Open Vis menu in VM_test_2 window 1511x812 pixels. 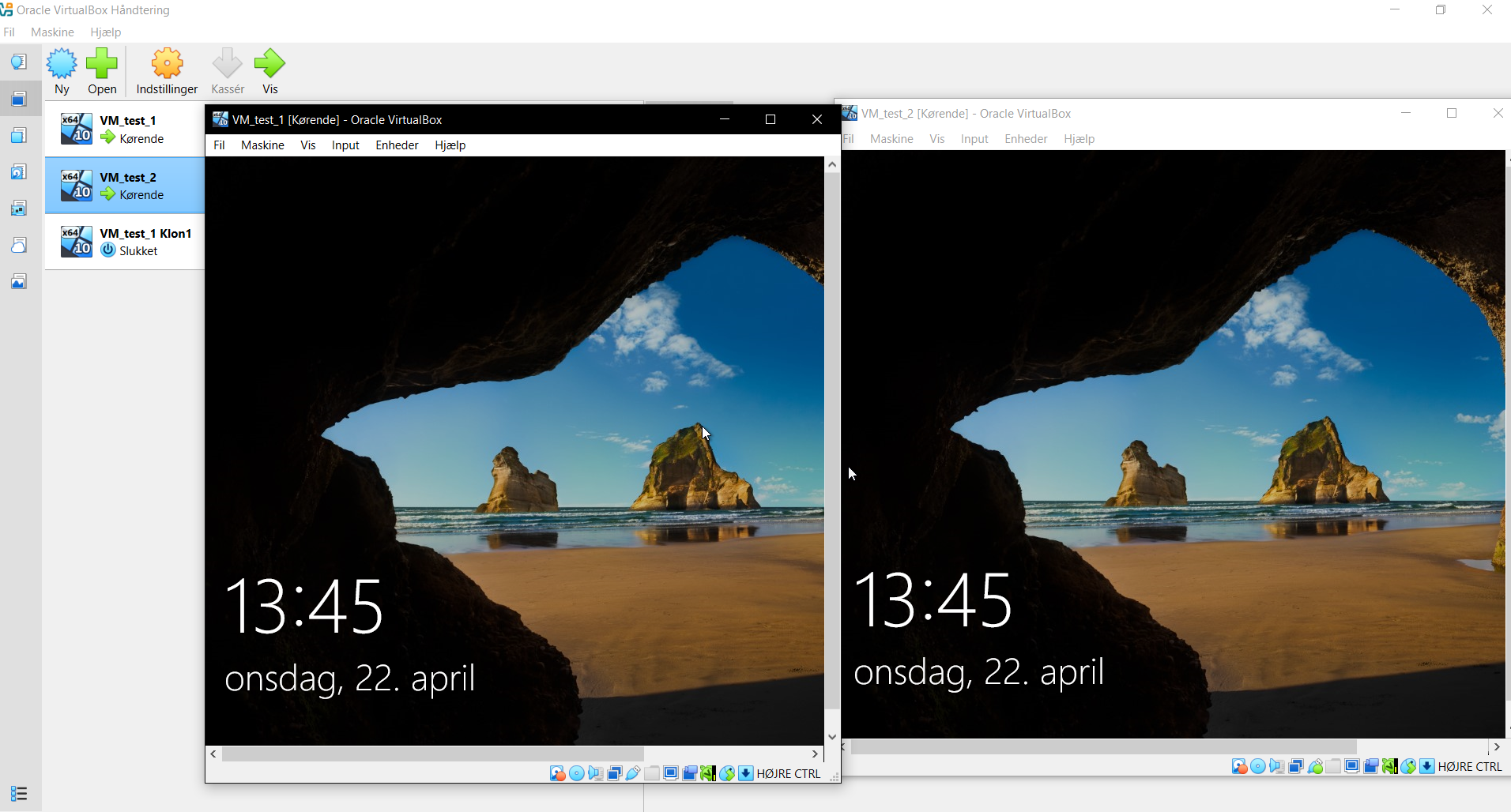(x=937, y=139)
